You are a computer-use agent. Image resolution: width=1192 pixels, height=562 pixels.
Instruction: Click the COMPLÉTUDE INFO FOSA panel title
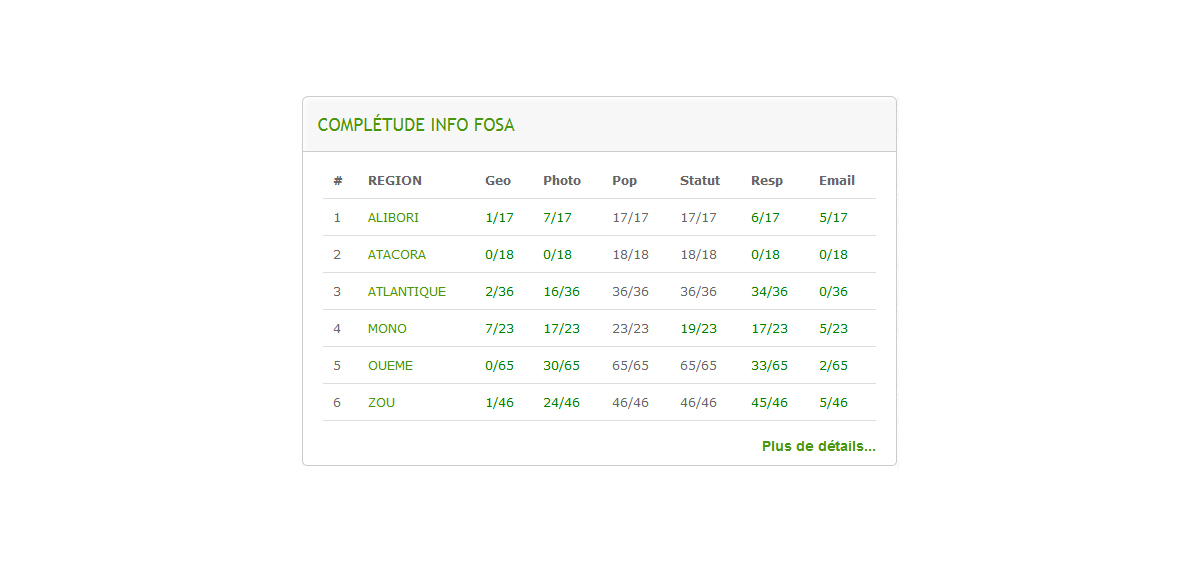416,125
